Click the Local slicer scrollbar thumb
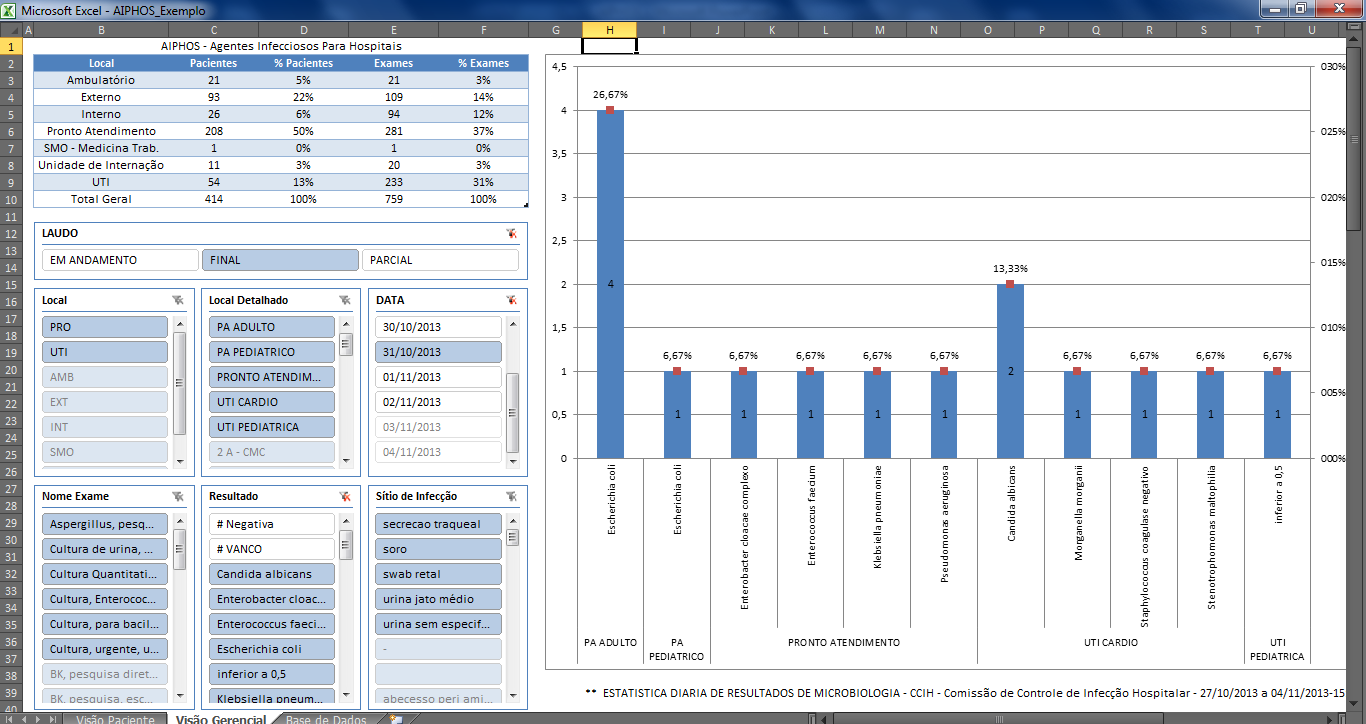Viewport: 1366px width, 724px height. (180, 383)
